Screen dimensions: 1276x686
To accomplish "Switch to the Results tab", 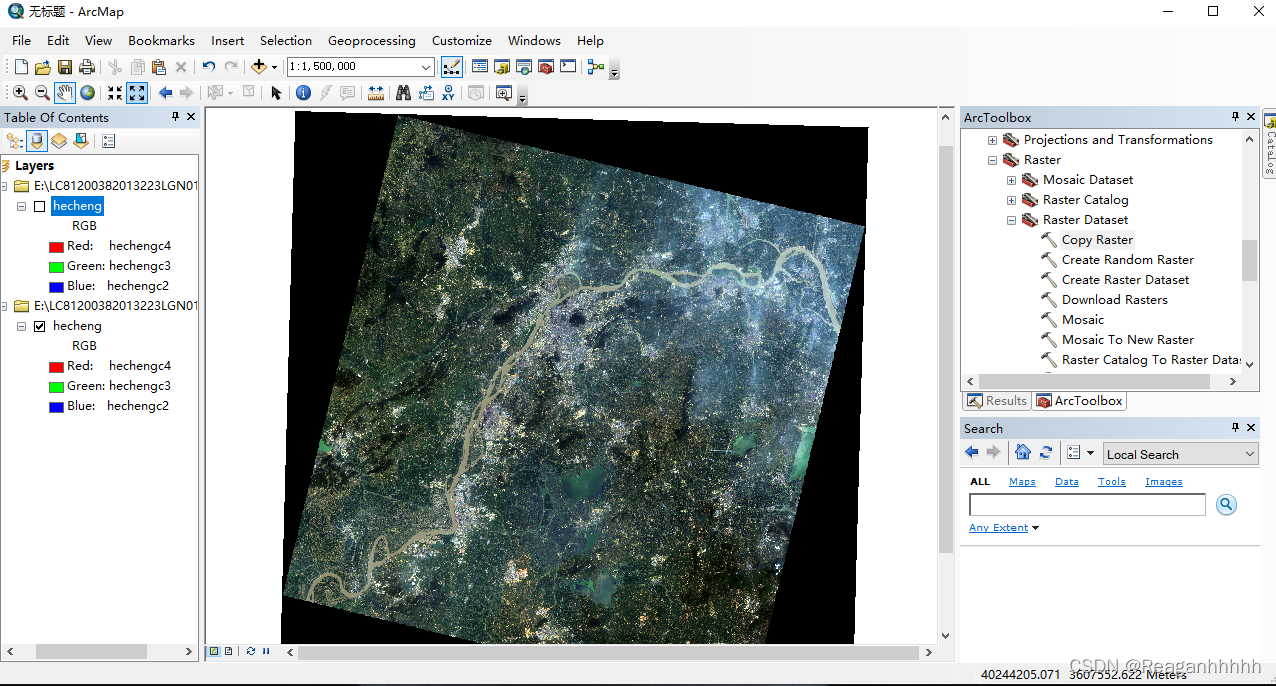I will (x=996, y=401).
